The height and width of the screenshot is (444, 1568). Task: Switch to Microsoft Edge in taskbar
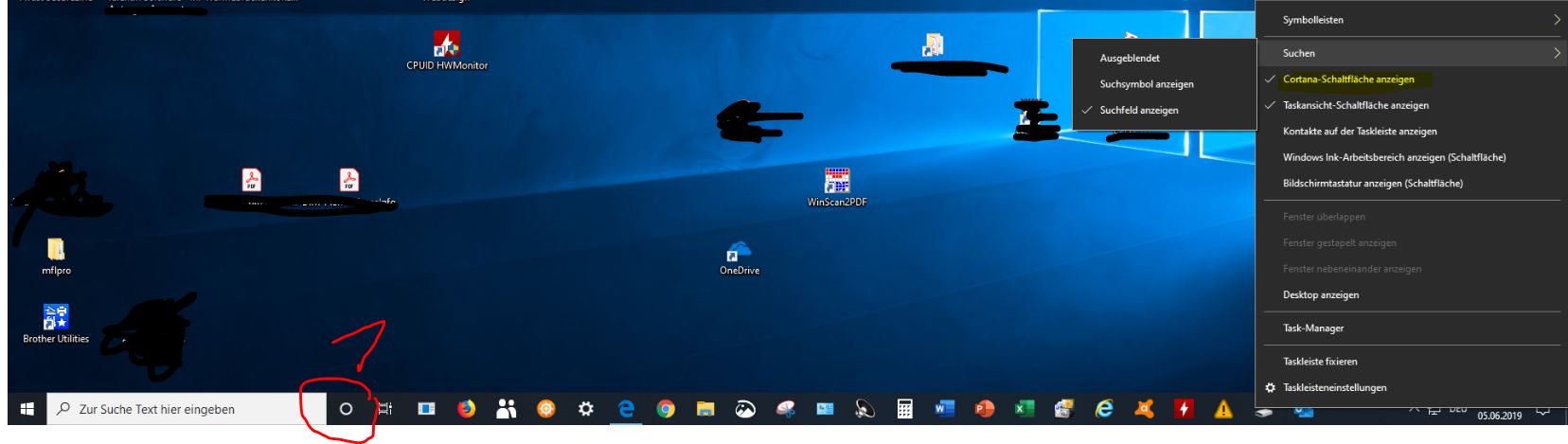[626, 409]
